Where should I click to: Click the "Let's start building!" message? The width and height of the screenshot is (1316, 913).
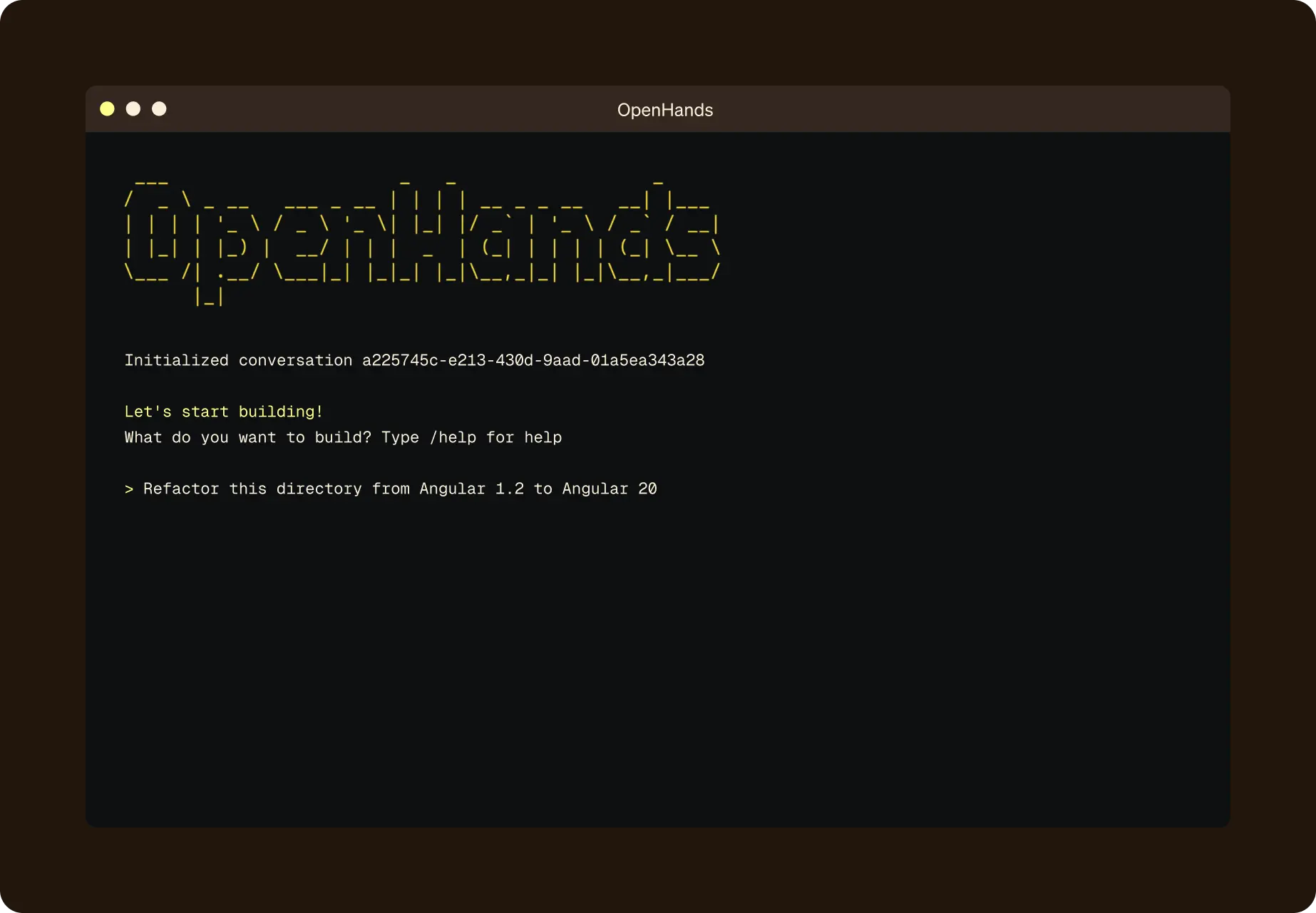tap(223, 412)
